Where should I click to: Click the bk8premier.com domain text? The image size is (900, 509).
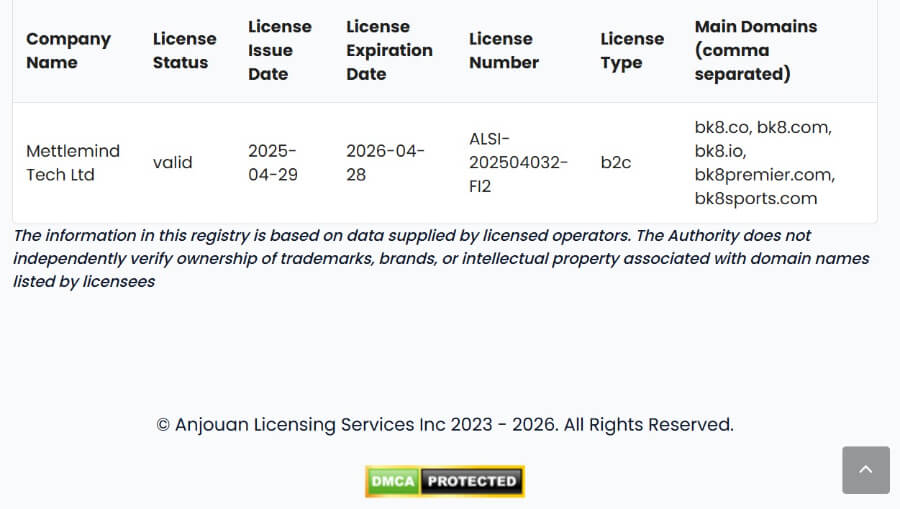pos(764,175)
